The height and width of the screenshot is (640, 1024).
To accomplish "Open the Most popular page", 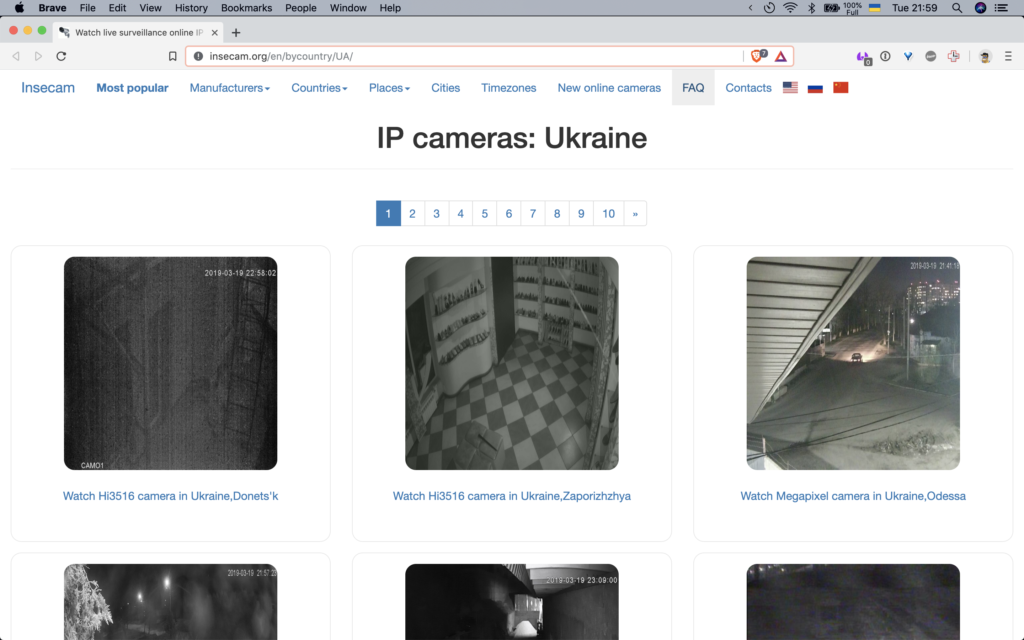I will point(133,88).
